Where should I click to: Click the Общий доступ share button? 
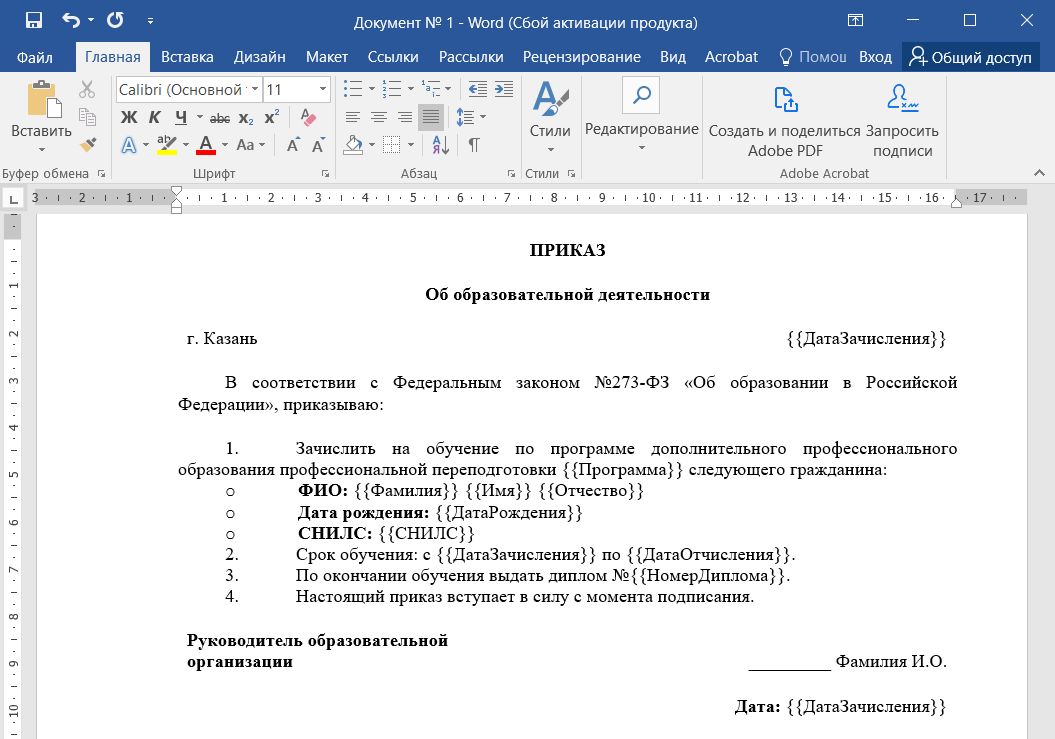(x=970, y=57)
